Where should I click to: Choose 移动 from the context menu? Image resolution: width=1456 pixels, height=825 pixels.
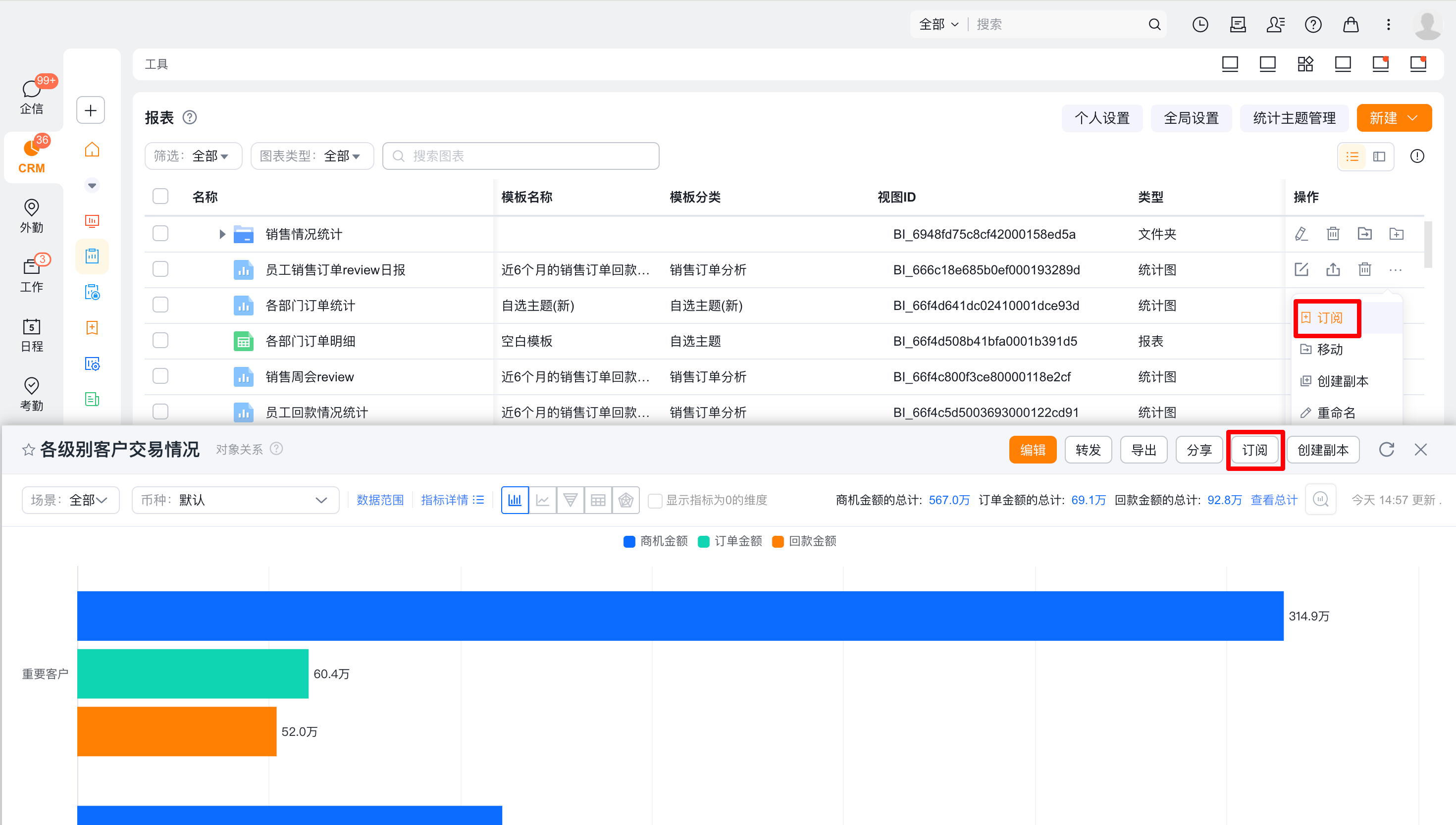(1329, 349)
